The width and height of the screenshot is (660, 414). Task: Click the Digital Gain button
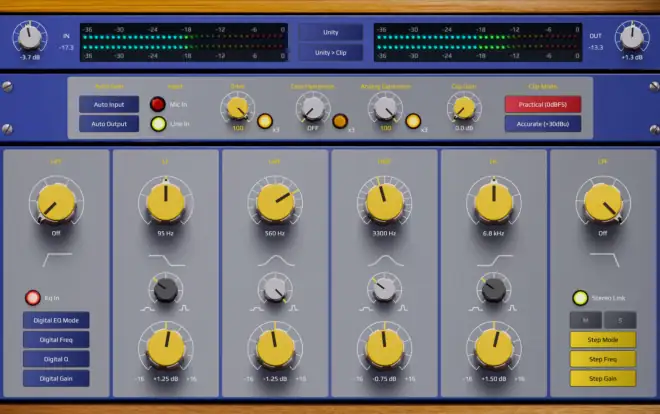coord(56,378)
